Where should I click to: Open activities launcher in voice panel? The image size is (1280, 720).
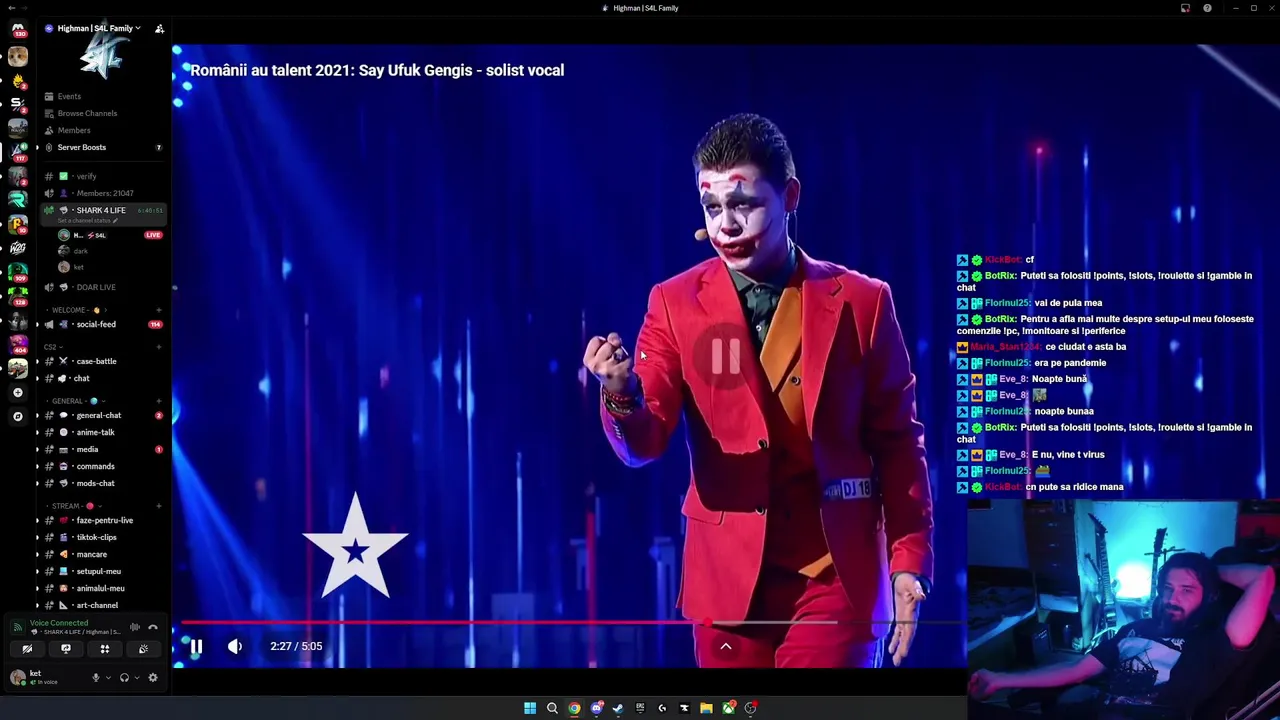104,649
